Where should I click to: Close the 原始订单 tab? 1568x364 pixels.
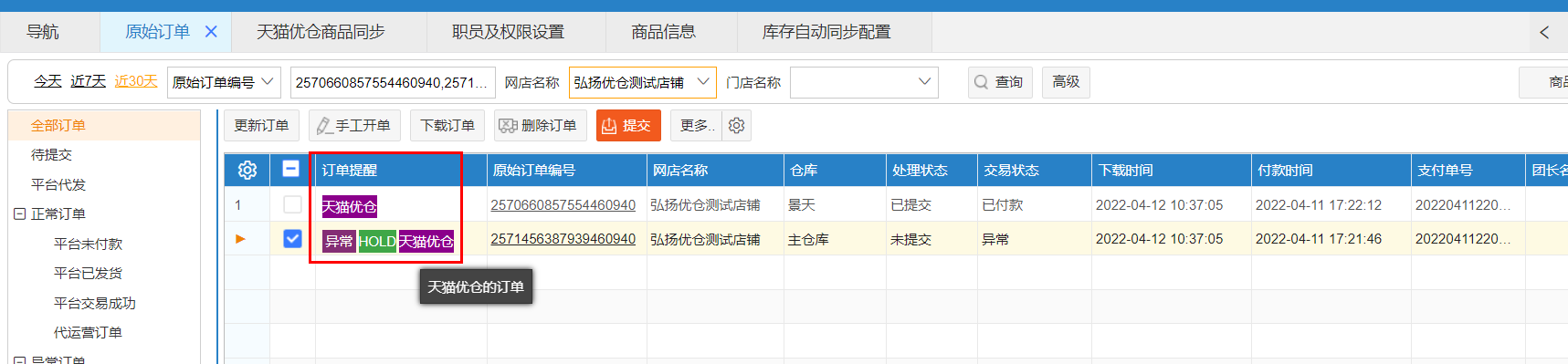(x=211, y=32)
